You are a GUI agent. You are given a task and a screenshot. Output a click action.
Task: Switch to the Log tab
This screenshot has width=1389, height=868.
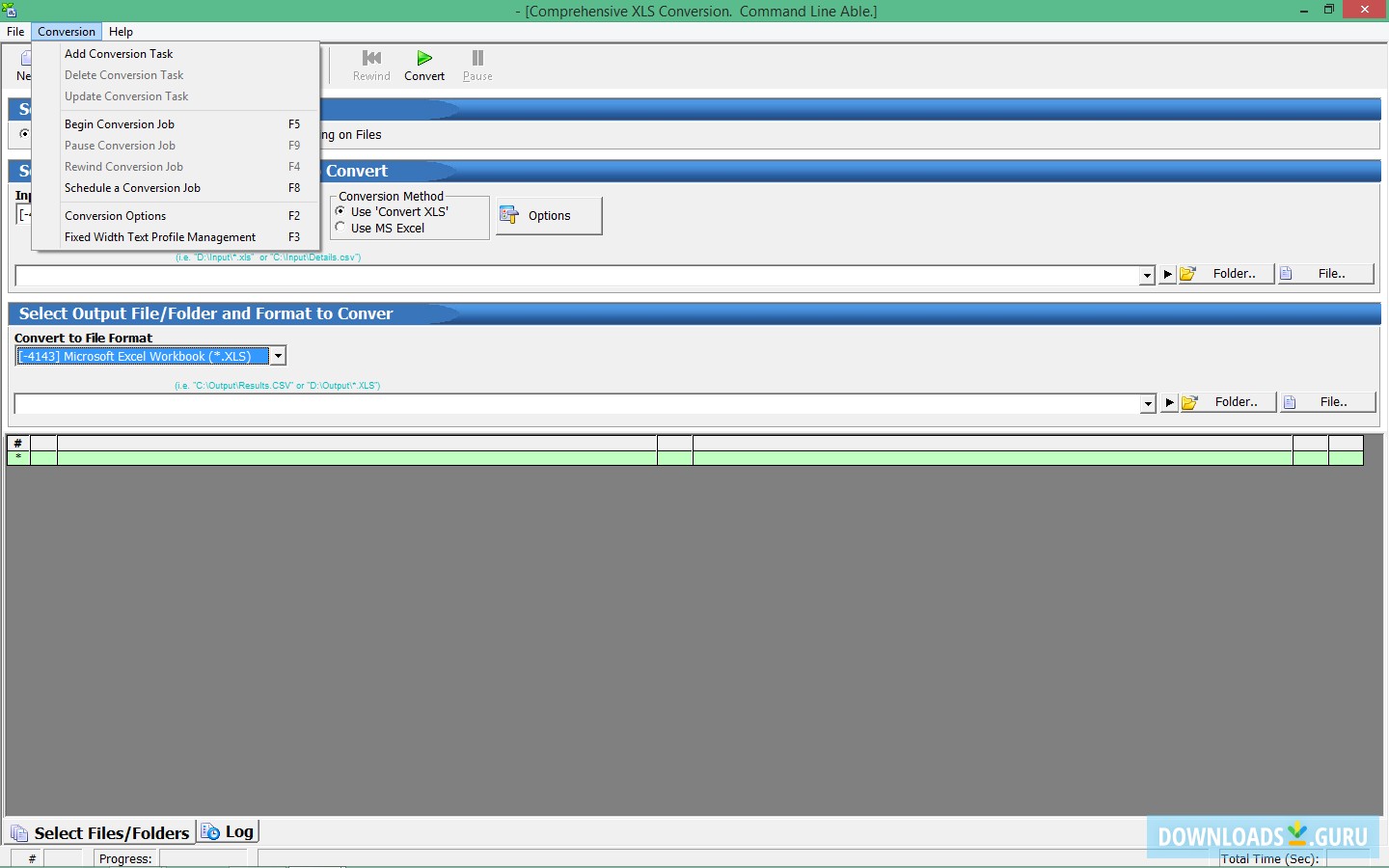click(x=229, y=831)
